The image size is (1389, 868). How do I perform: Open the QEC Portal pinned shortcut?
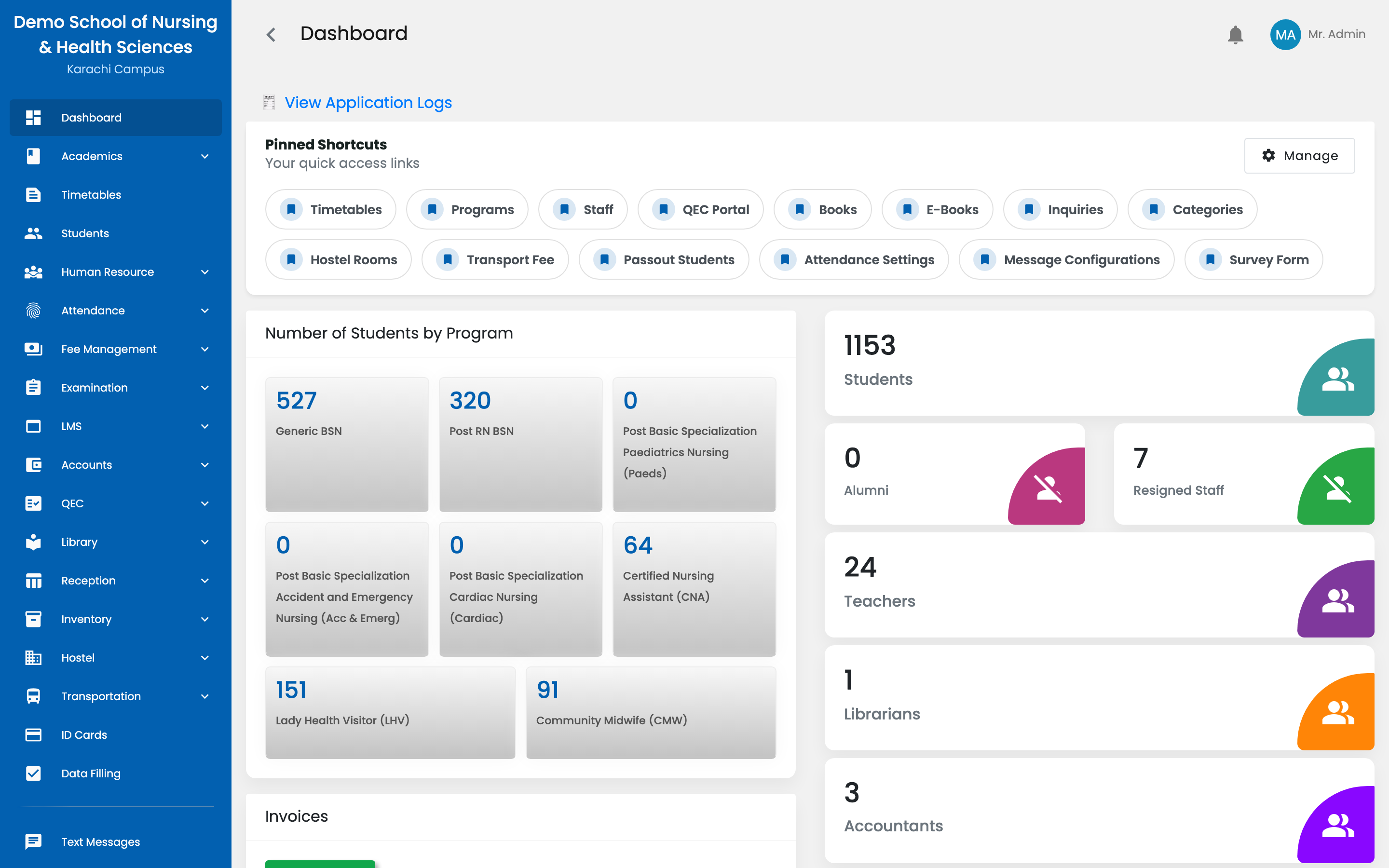point(701,210)
